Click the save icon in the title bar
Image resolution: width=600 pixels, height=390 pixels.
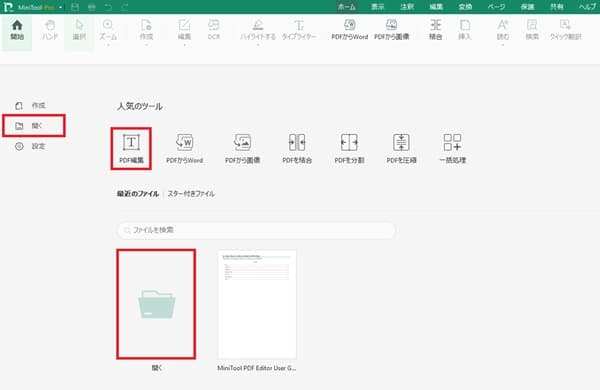[x=75, y=7]
